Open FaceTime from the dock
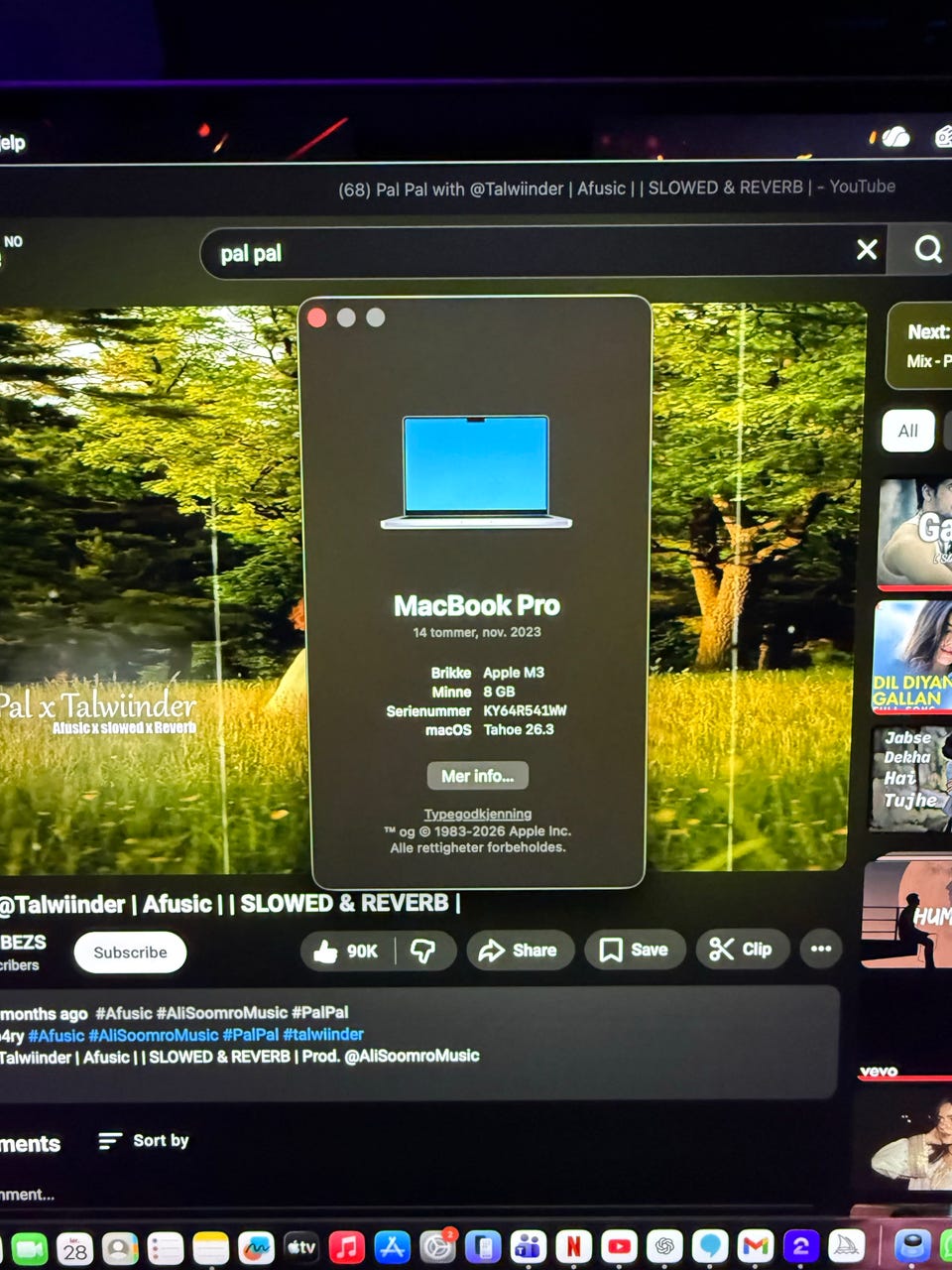The image size is (952, 1270). point(28,1248)
